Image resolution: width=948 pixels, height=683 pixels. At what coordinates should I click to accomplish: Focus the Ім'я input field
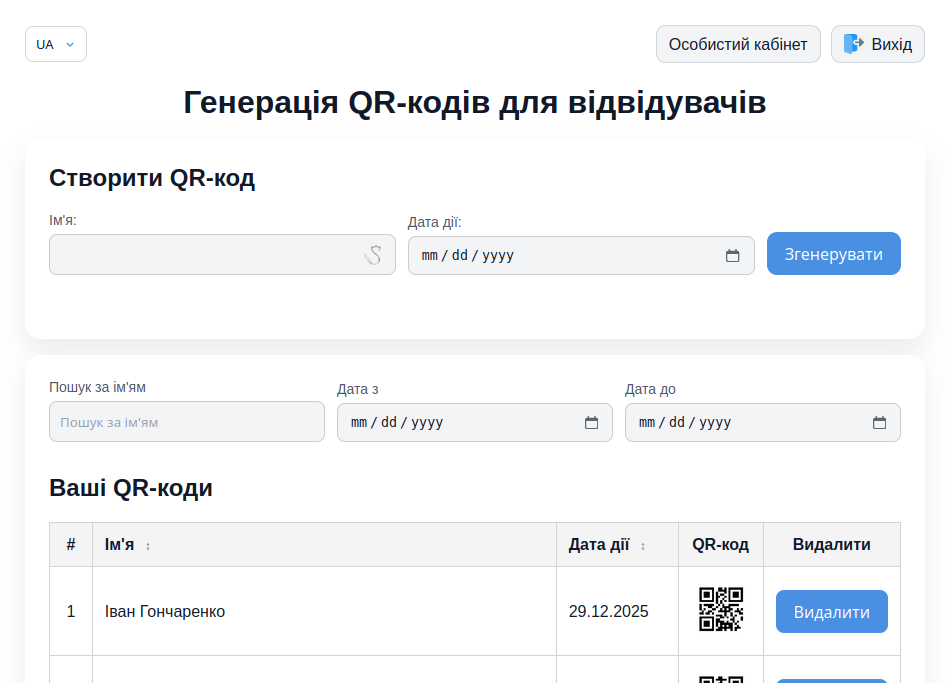point(222,254)
